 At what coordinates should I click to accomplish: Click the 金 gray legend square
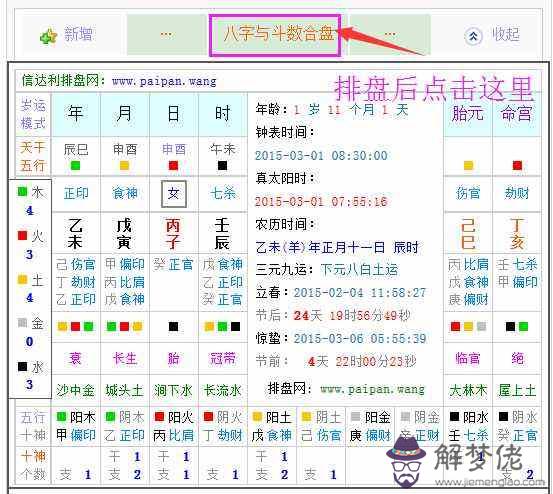(x=22, y=322)
